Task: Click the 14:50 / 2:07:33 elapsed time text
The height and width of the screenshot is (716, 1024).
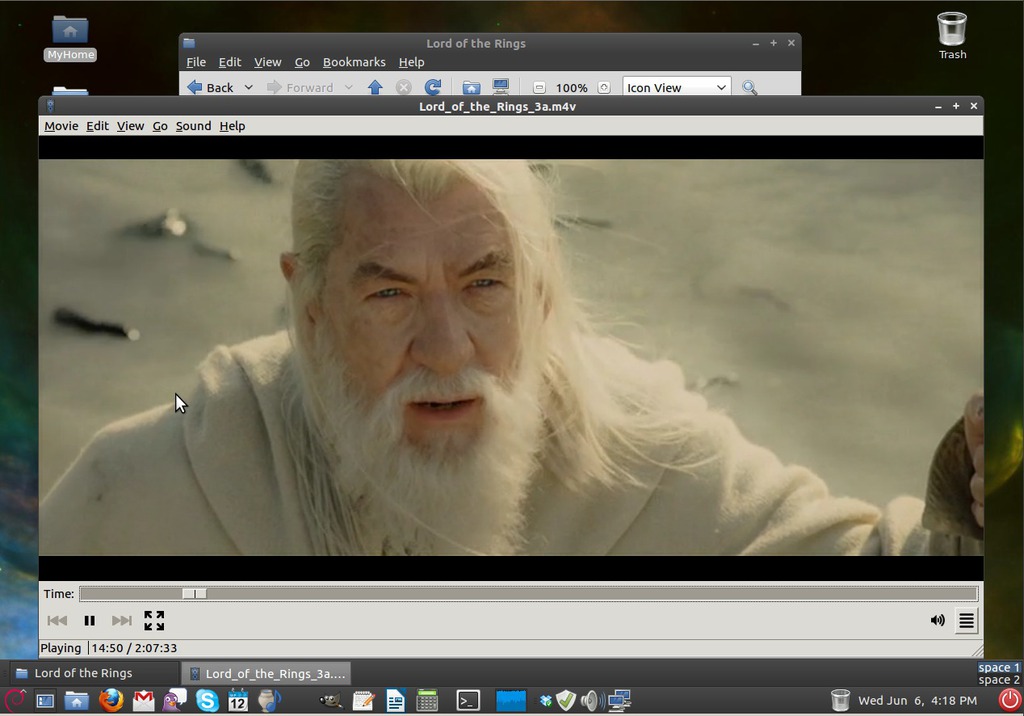Action: tap(134, 648)
